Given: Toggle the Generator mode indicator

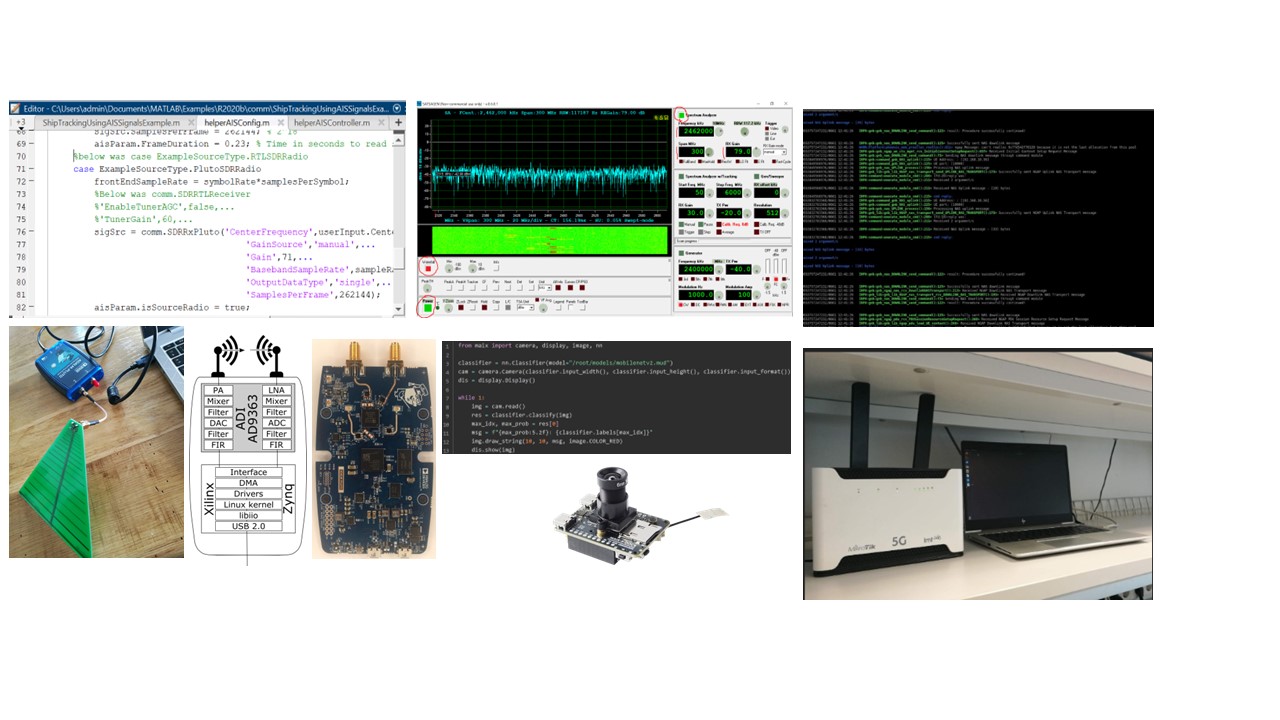Looking at the screenshot, I should pyautogui.click(x=681, y=253).
